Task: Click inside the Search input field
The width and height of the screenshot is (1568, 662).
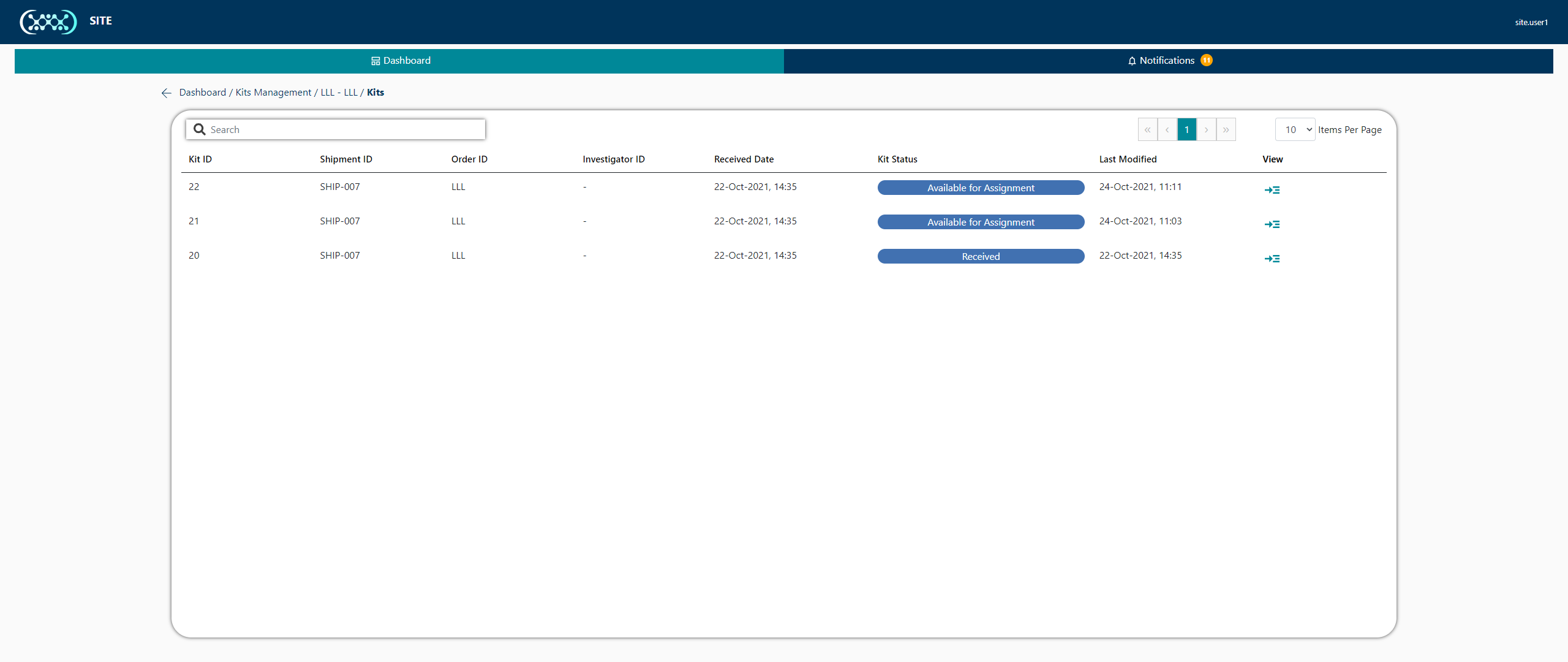Action: pyautogui.click(x=337, y=129)
